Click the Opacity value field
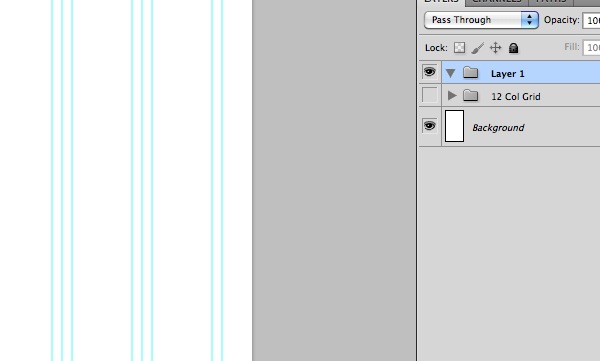 click(x=591, y=20)
